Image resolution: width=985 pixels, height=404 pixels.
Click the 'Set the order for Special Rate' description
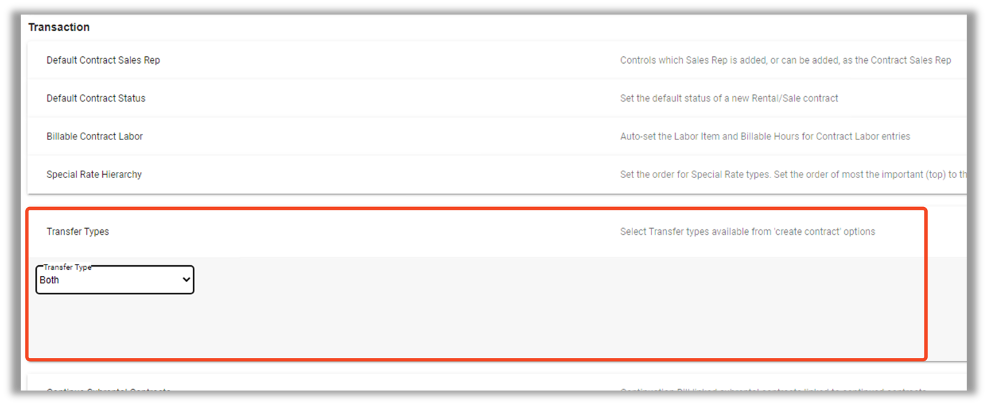[790, 174]
